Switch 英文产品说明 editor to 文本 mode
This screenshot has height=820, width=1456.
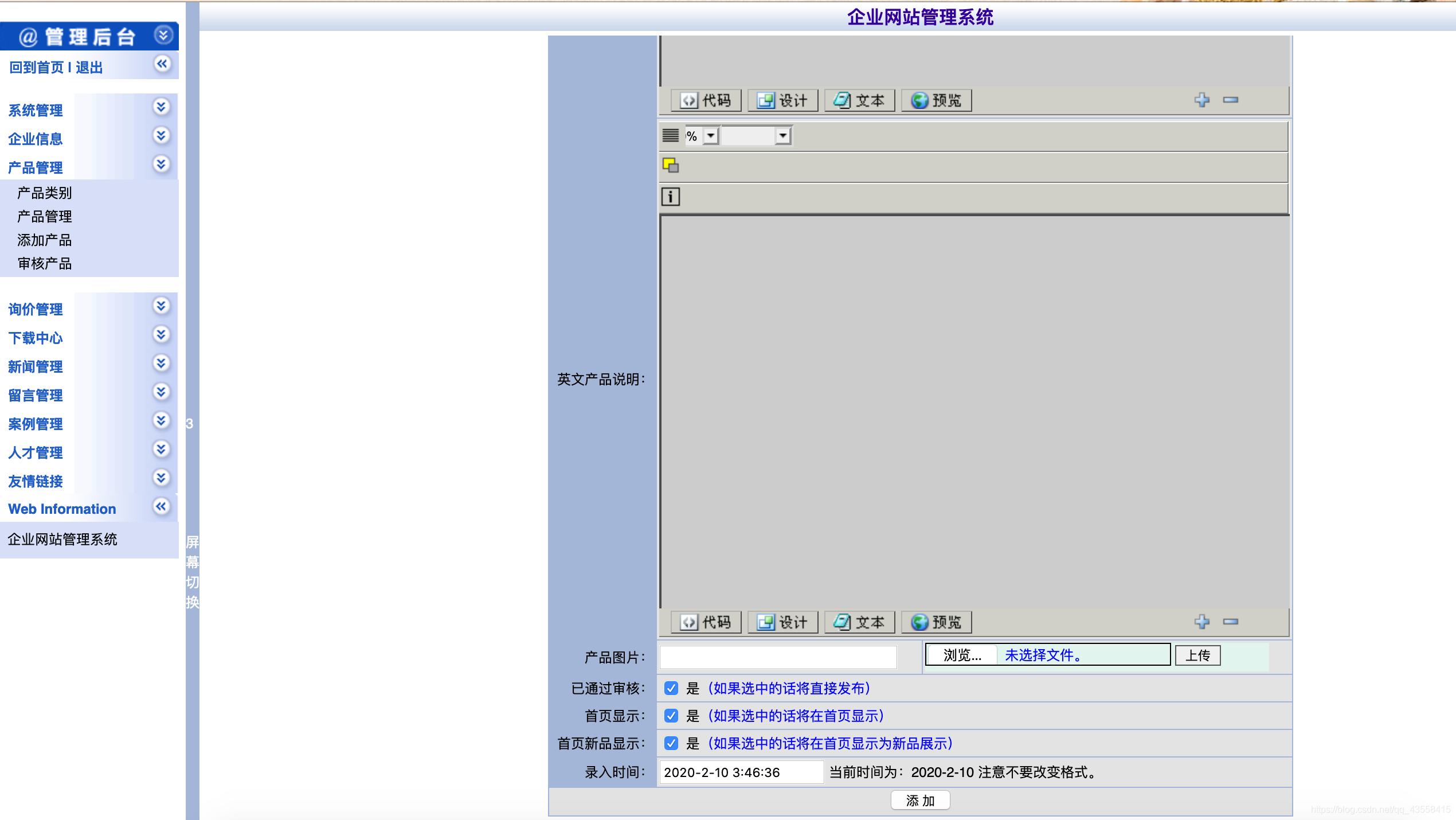click(860, 623)
